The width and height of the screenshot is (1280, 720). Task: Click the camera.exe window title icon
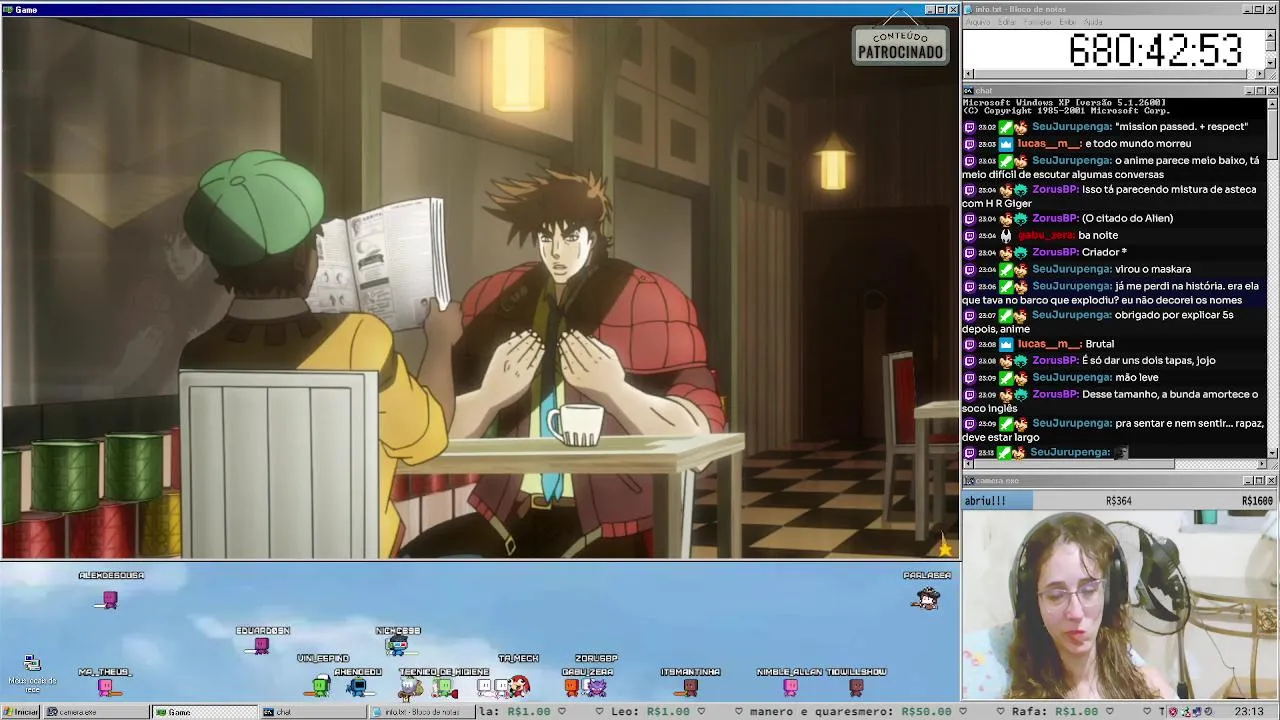click(x=968, y=481)
